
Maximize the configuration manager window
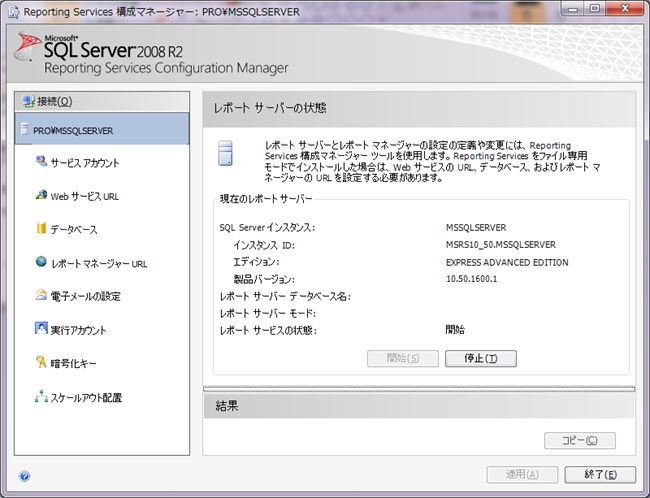point(594,9)
